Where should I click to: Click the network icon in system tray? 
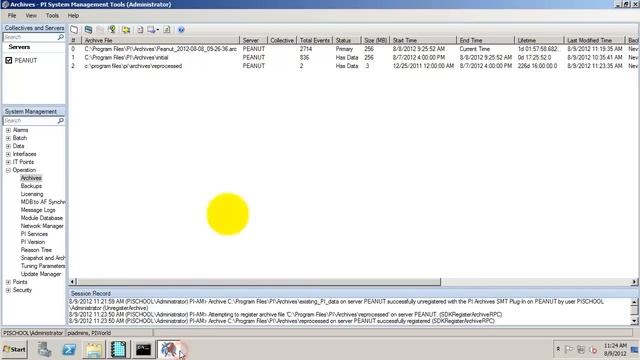[x=581, y=350]
